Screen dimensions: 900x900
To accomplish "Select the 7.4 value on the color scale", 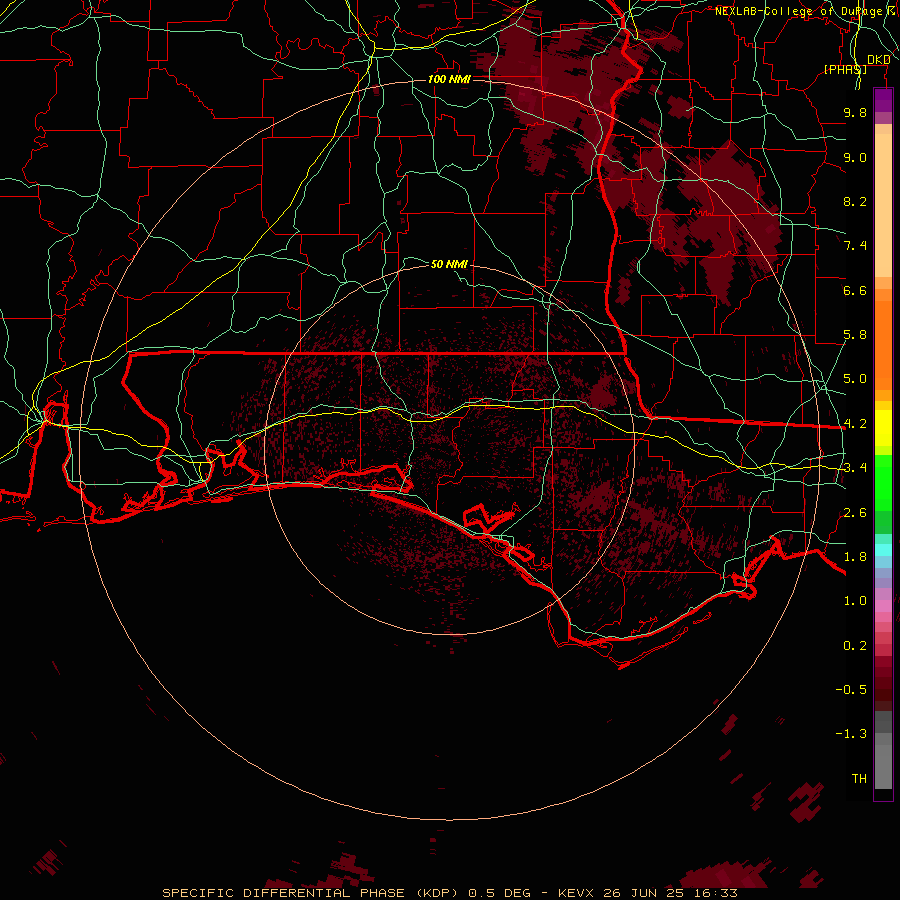I will (855, 246).
